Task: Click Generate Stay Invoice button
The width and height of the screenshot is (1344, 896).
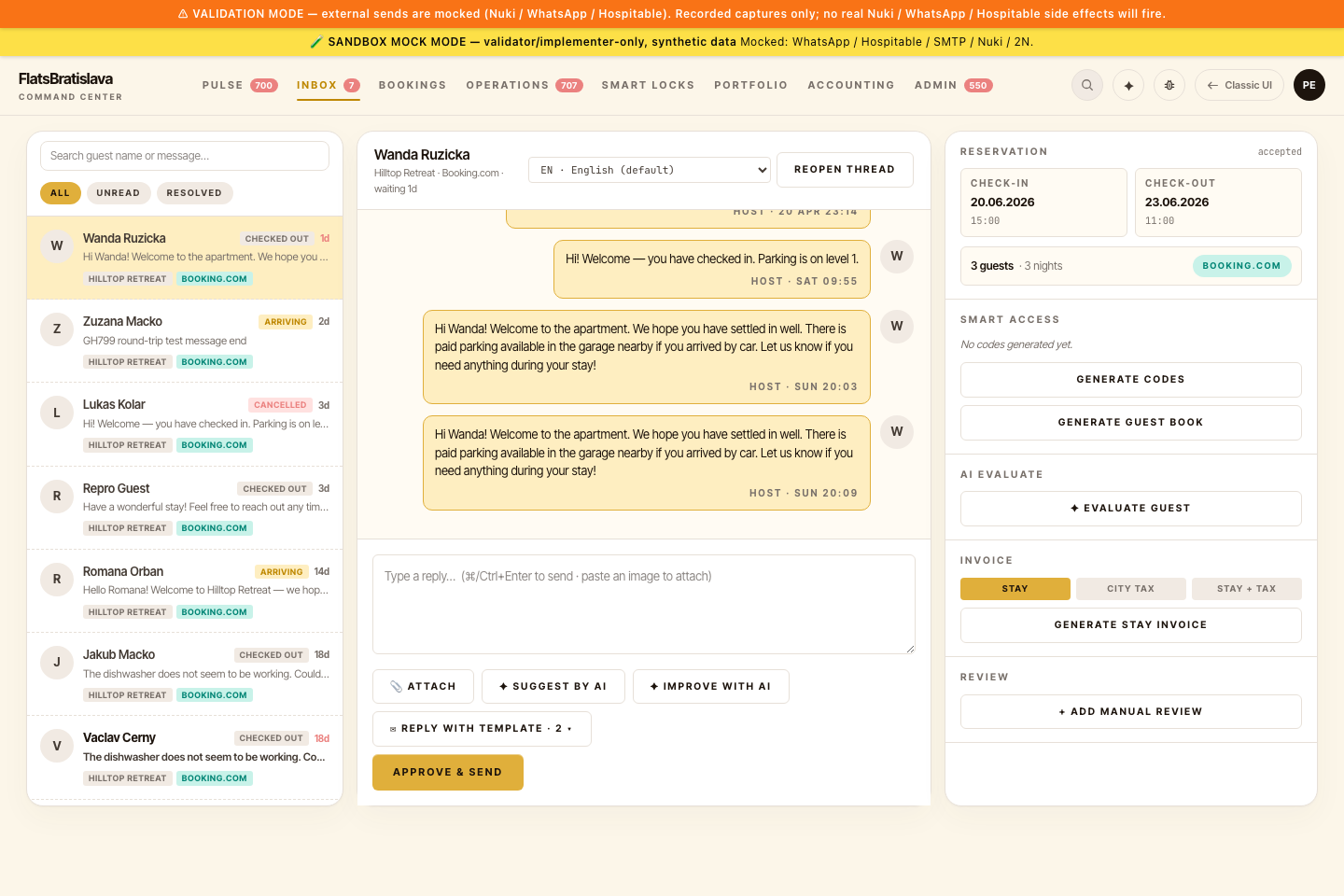Action: 1131,625
